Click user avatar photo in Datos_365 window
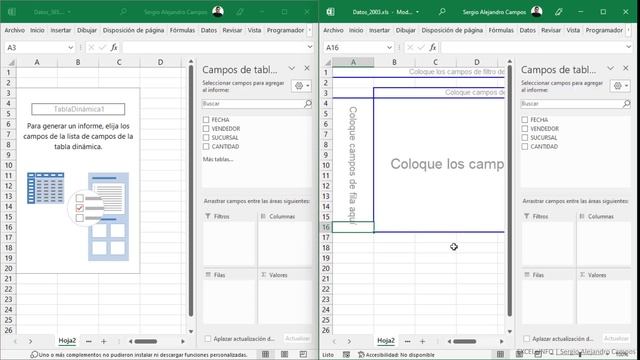This screenshot has height=360, width=640. tap(218, 11)
